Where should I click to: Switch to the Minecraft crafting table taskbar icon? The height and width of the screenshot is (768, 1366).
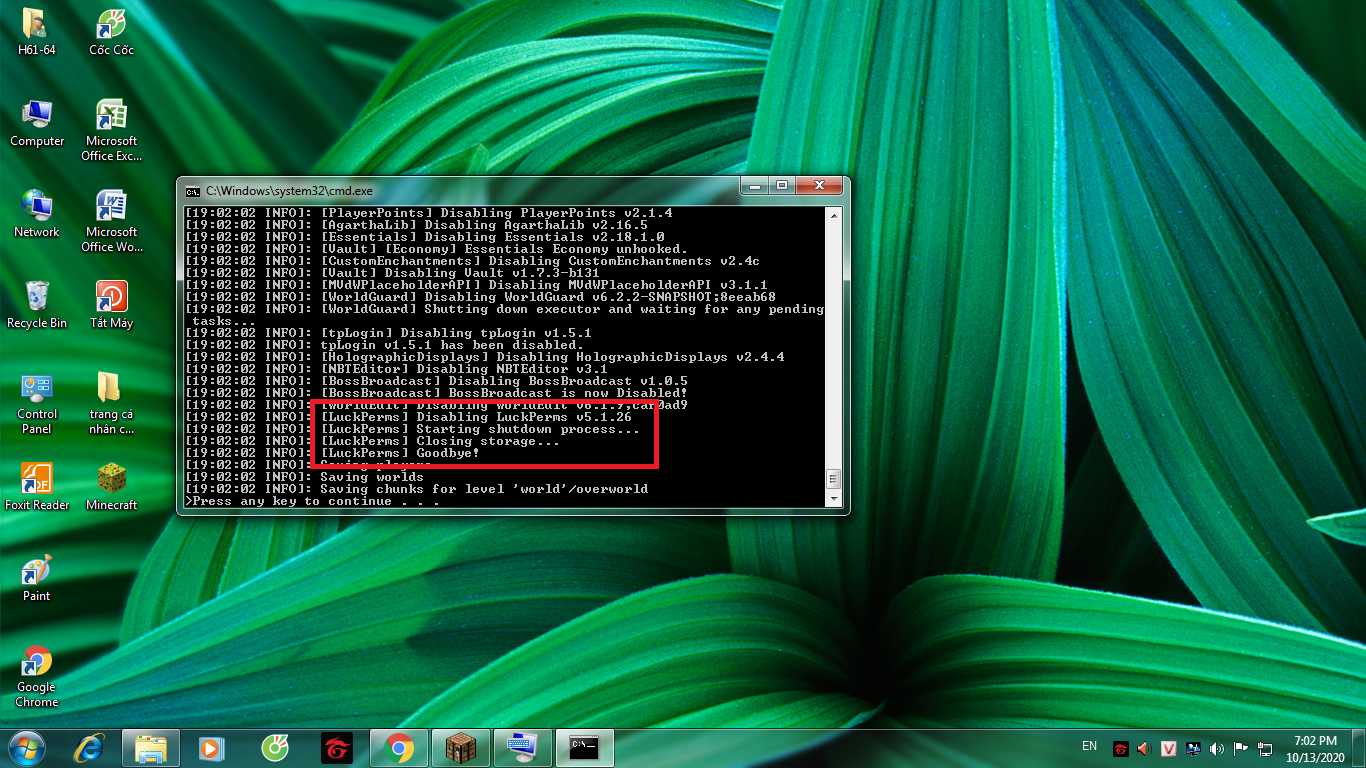click(x=460, y=748)
